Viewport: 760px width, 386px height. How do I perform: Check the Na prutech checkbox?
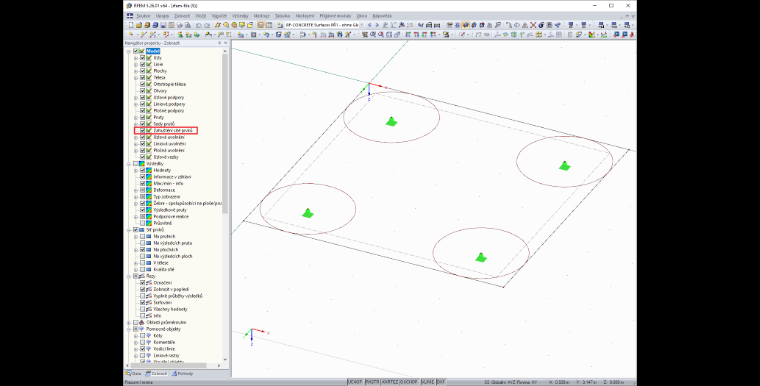(x=142, y=237)
